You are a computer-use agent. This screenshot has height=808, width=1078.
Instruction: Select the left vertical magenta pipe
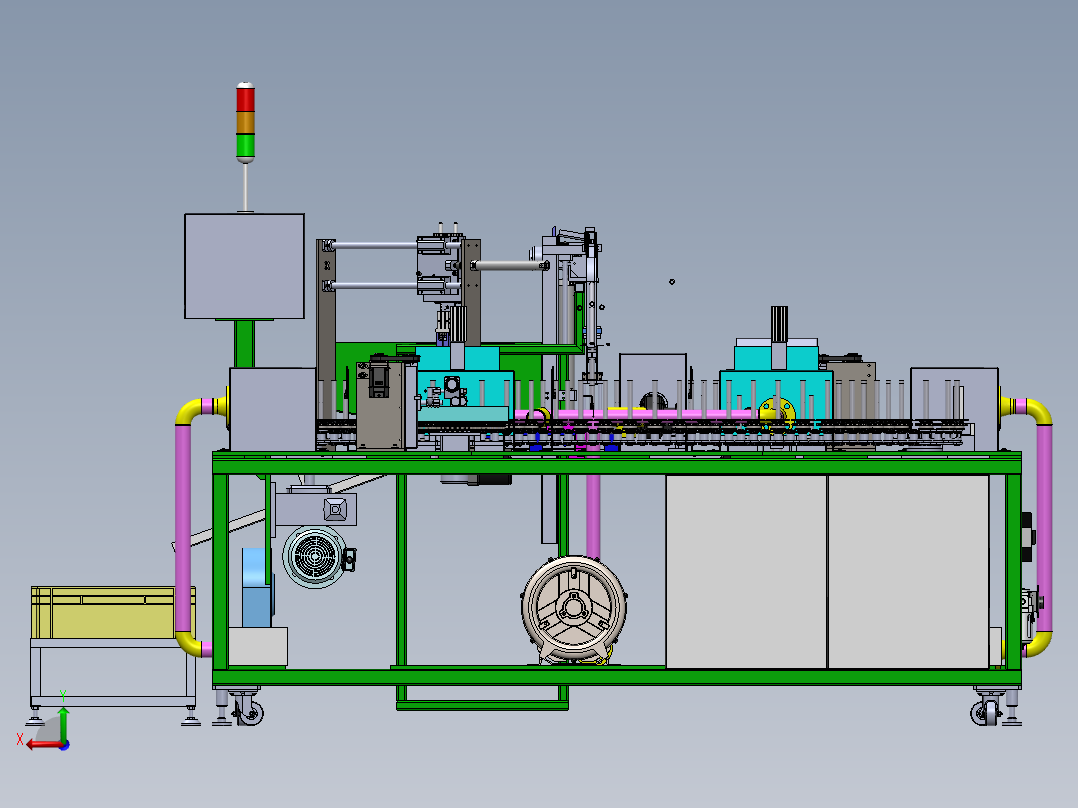[183, 528]
